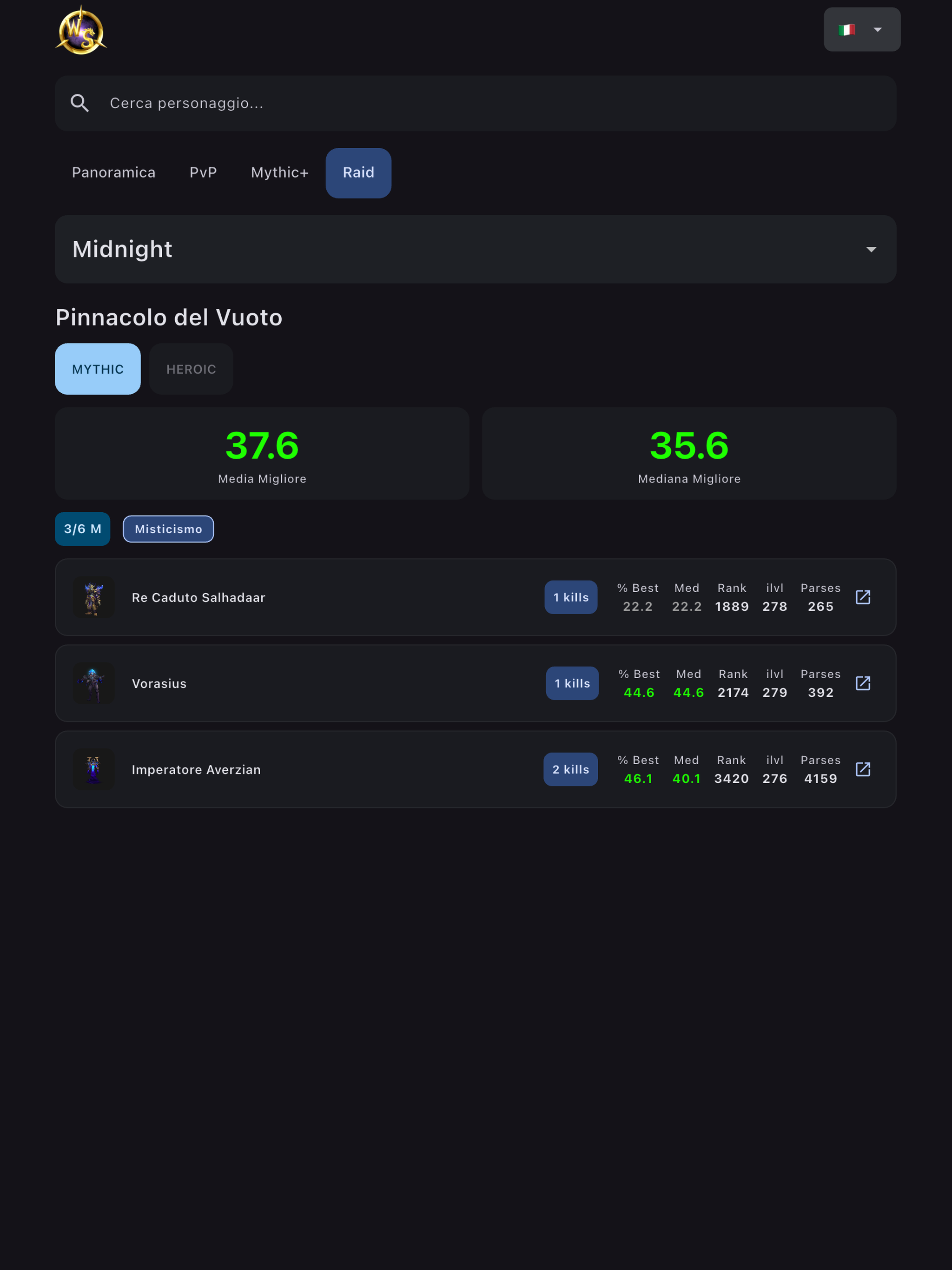Click parses value 265

820,606
